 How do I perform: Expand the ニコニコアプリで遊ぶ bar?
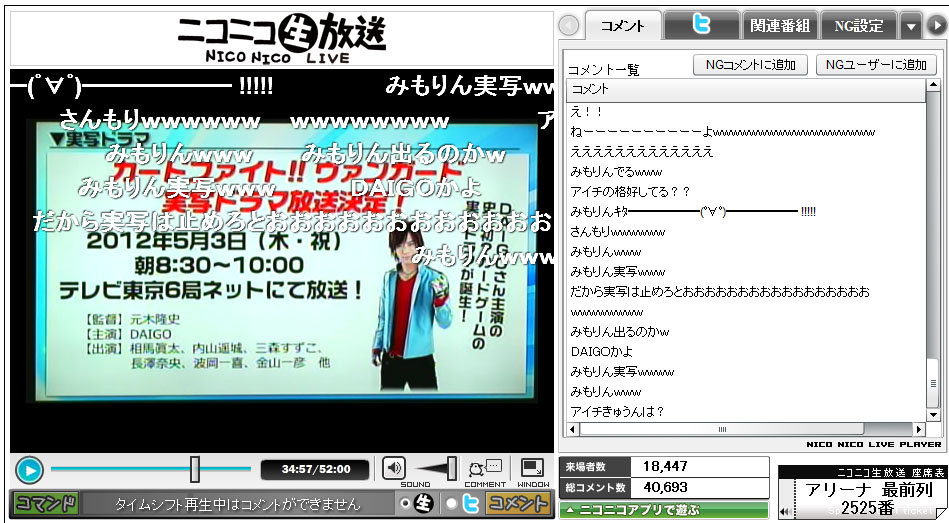click(x=664, y=510)
